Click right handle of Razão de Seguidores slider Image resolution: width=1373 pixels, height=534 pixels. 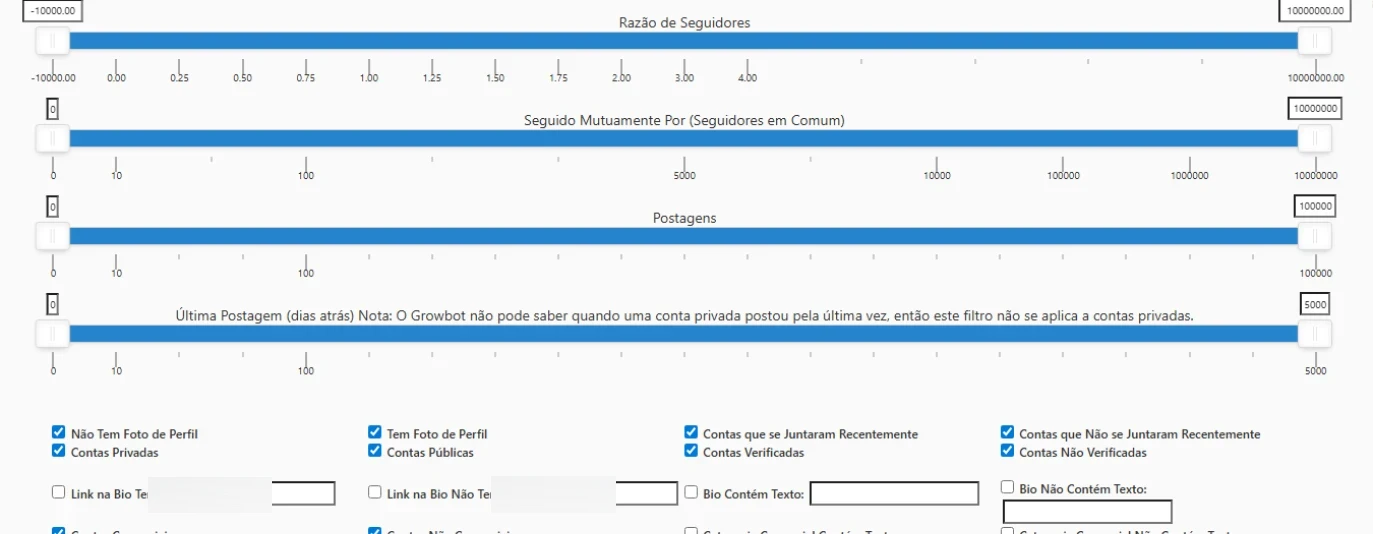point(1315,40)
